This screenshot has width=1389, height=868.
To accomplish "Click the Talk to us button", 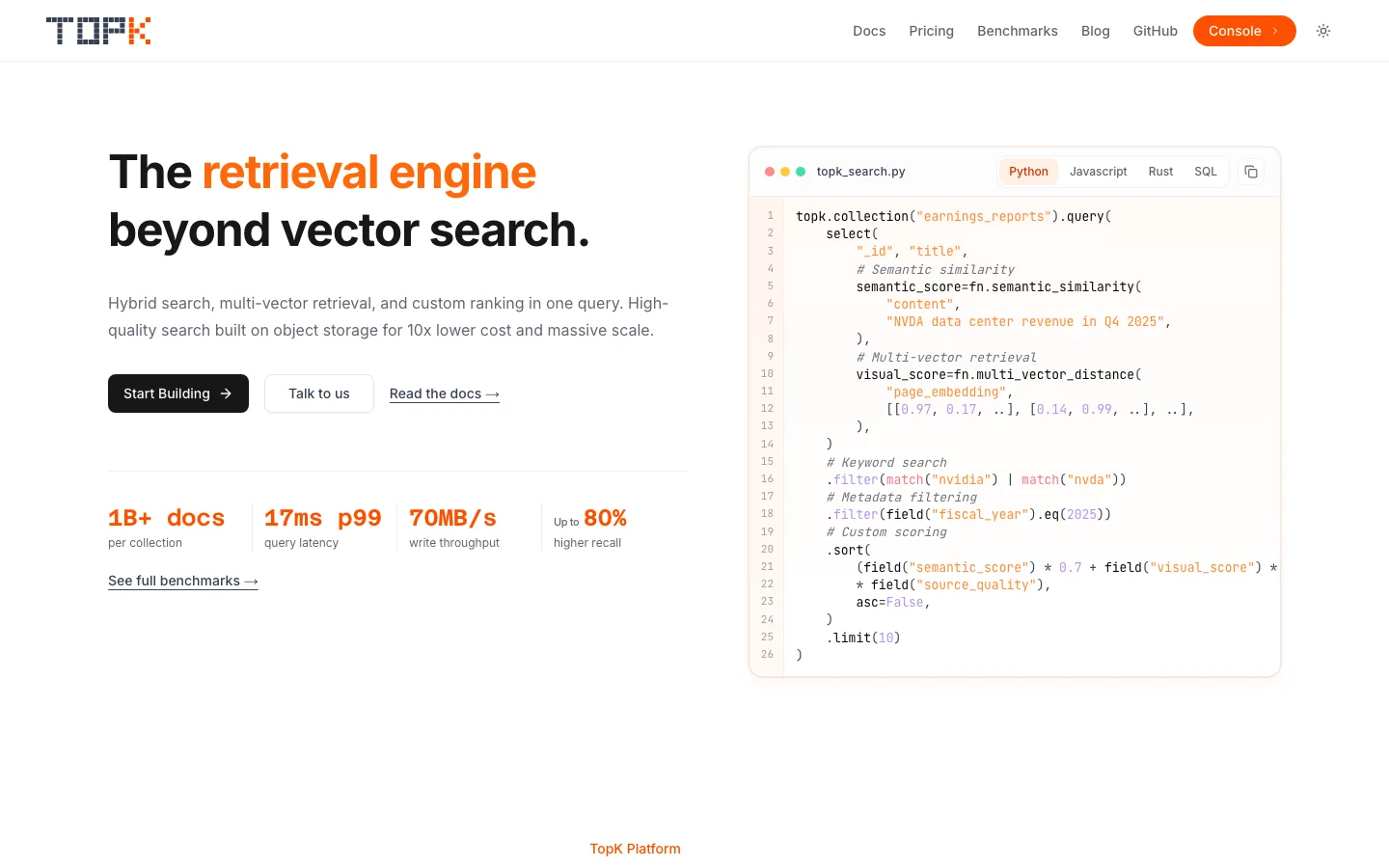I will 319,393.
